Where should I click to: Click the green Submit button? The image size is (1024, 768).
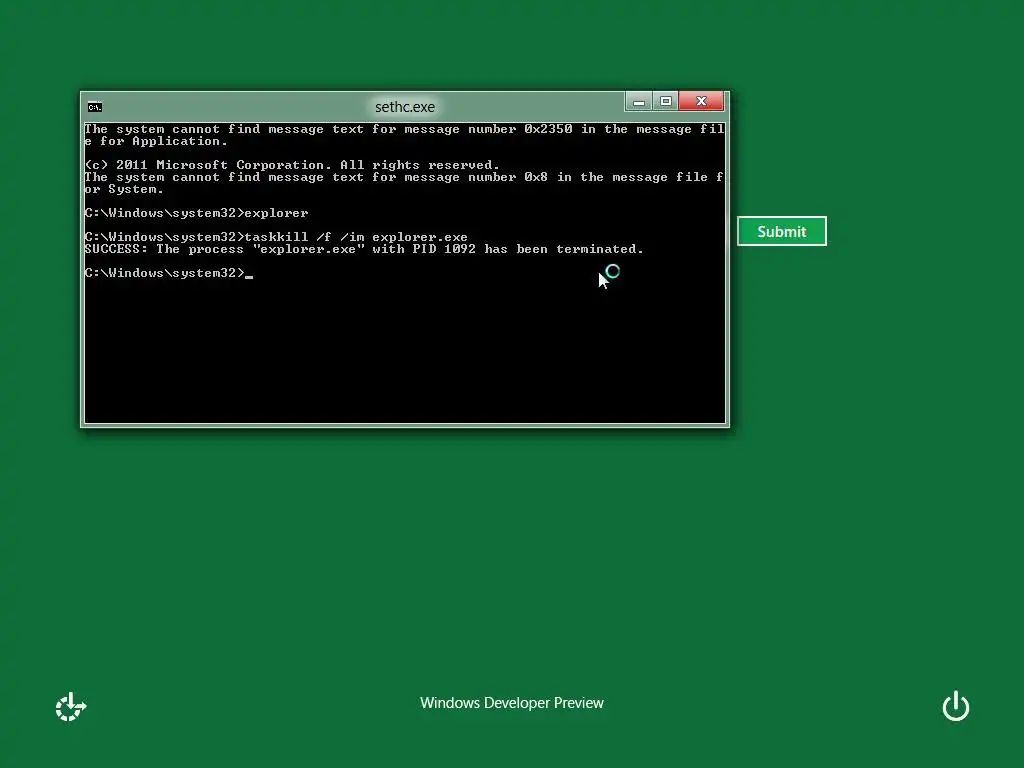coord(782,231)
